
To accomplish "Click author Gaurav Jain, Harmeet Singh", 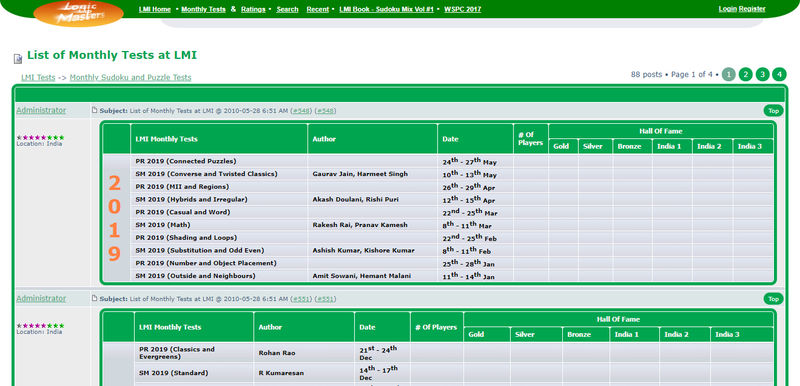I will (360, 174).
